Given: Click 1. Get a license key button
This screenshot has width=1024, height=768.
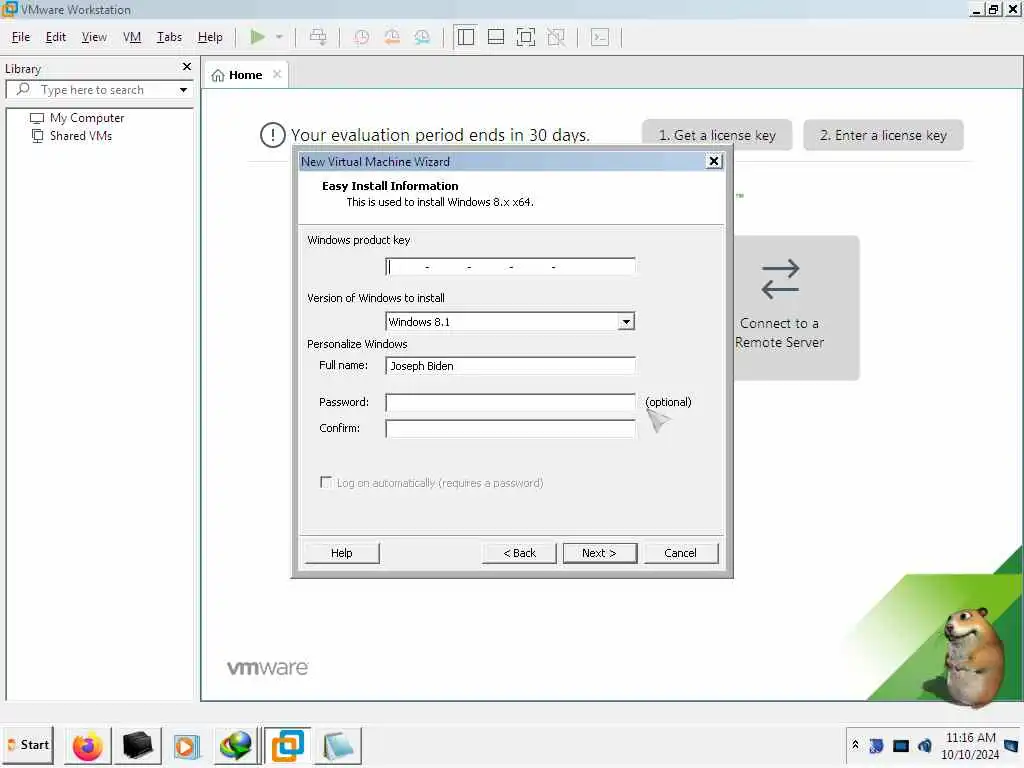Looking at the screenshot, I should tap(717, 135).
